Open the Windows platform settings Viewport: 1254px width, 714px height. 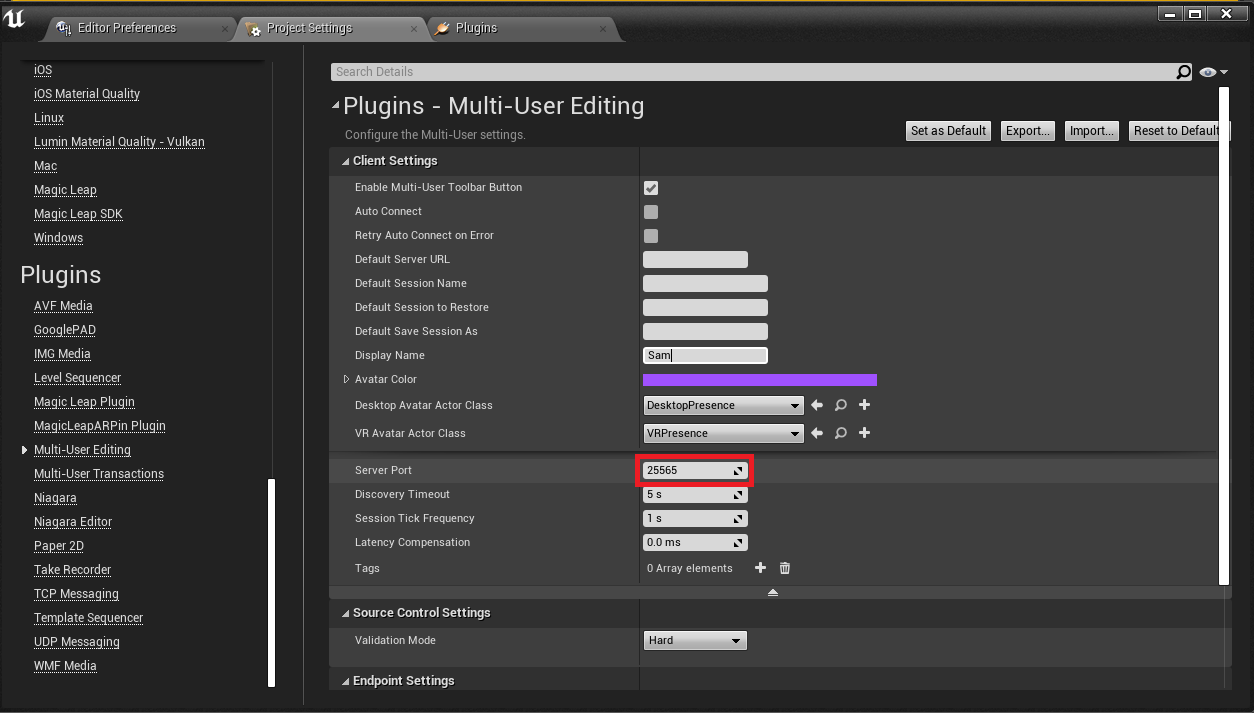[58, 238]
